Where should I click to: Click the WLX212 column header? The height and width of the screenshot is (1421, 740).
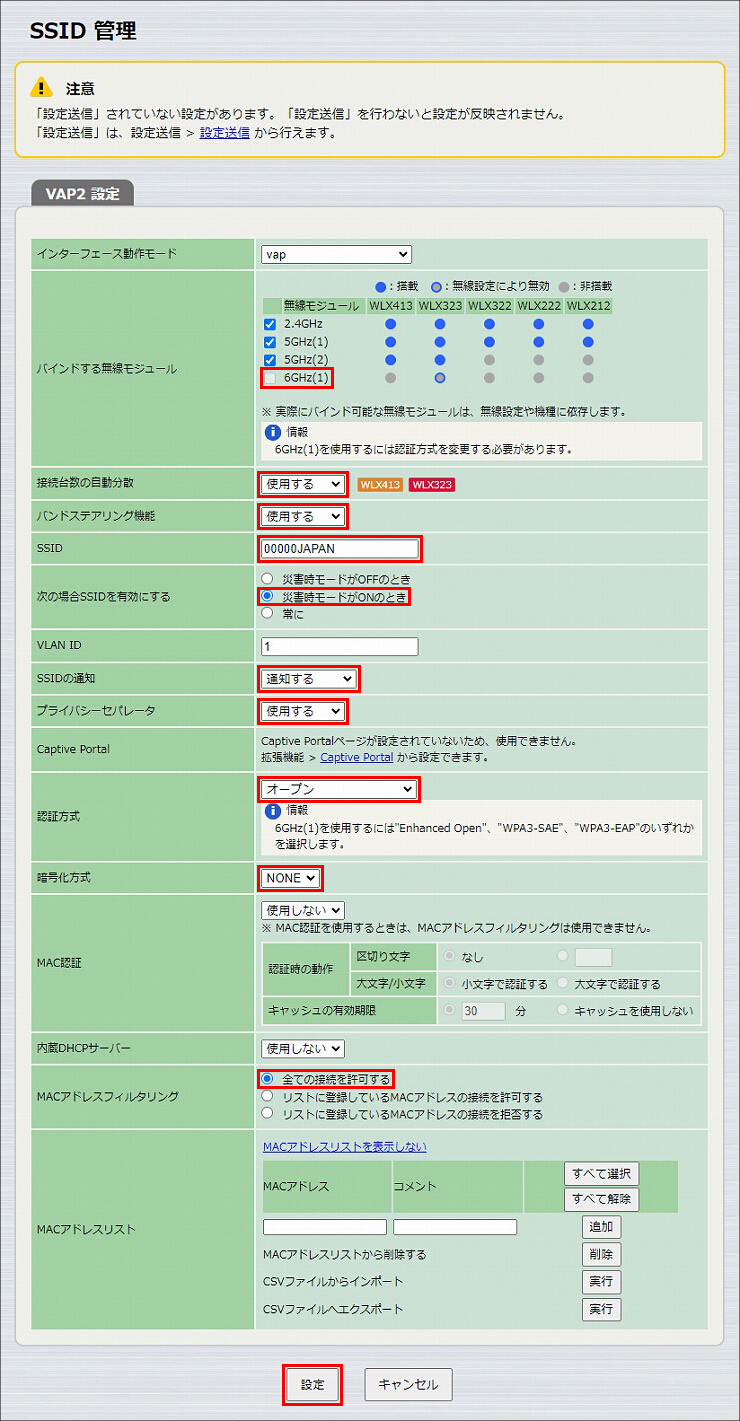click(x=588, y=306)
